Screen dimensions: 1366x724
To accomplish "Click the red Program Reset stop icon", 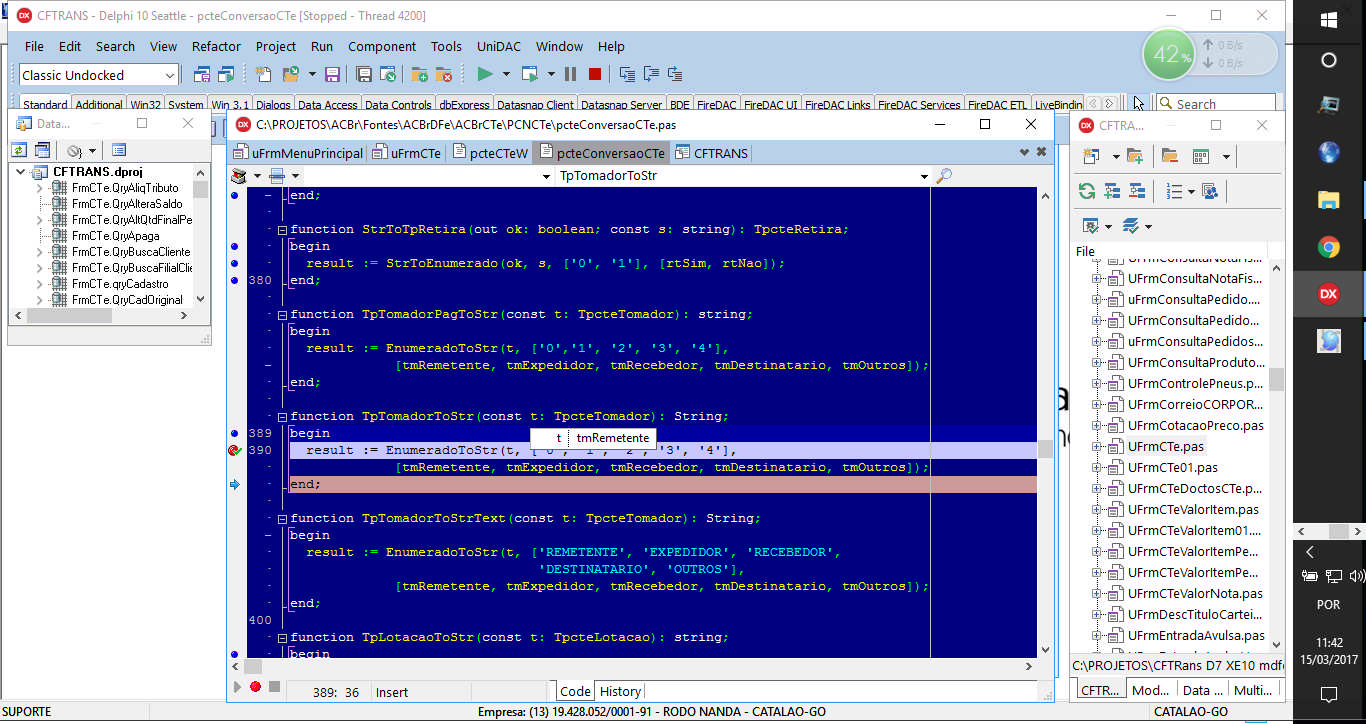I will 595,74.
